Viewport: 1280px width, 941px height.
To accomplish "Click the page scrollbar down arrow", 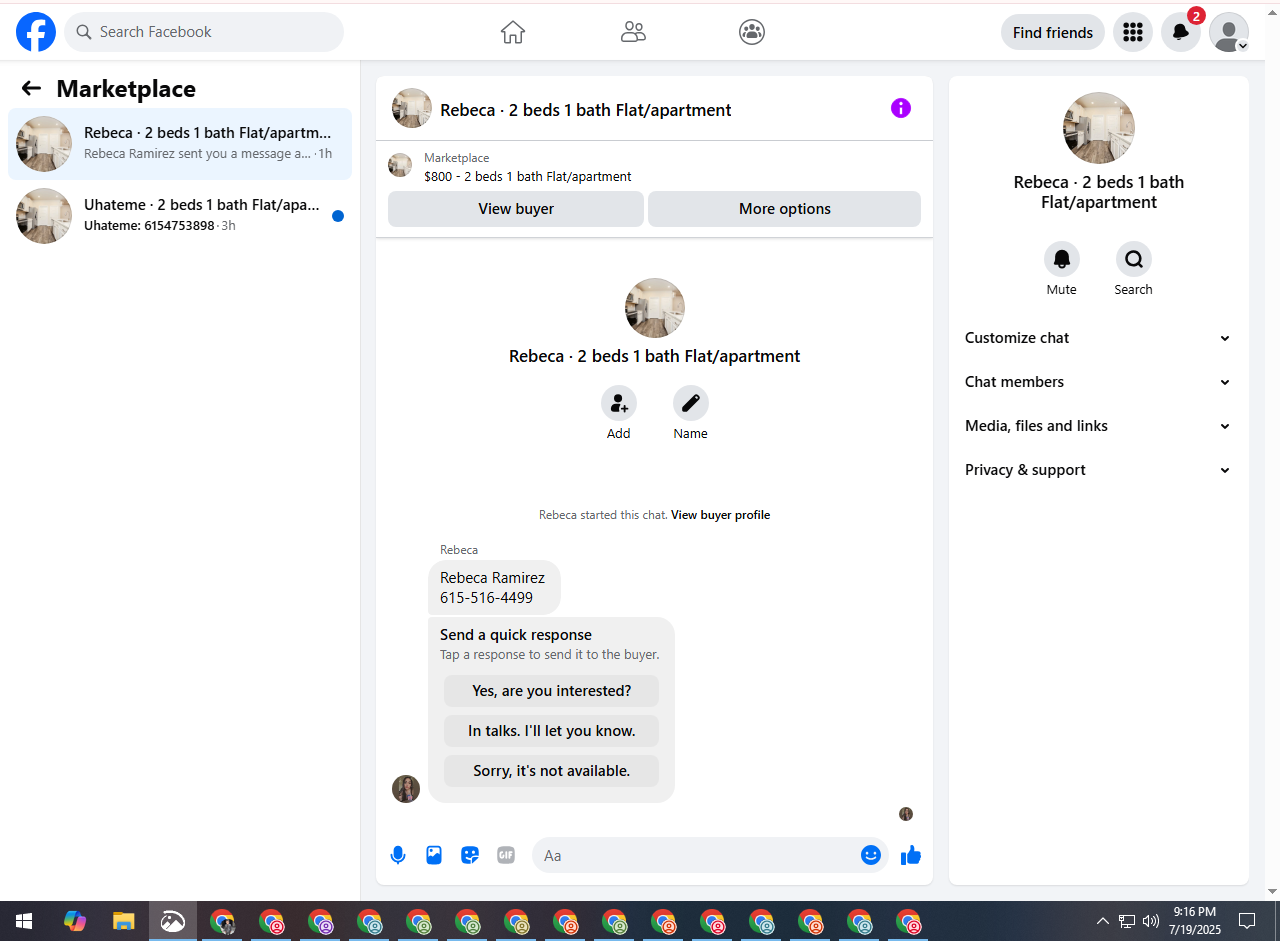I will (x=1272, y=891).
